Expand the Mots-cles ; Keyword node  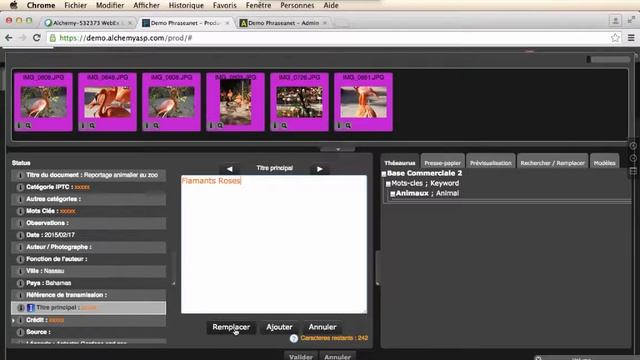pyautogui.click(x=388, y=184)
